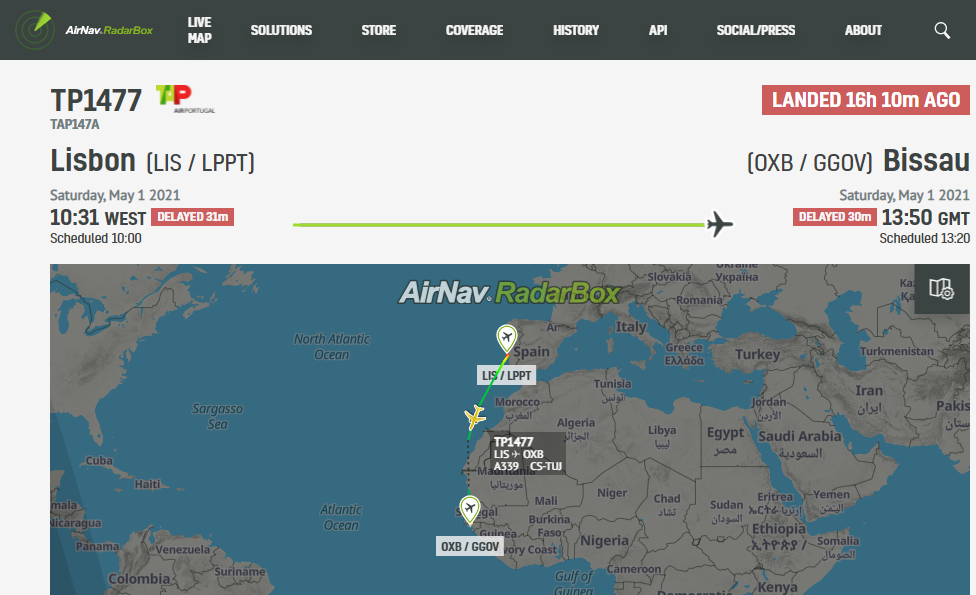This screenshot has height=595, width=976.
Task: Open the Live Map menu item
Action: (x=199, y=30)
